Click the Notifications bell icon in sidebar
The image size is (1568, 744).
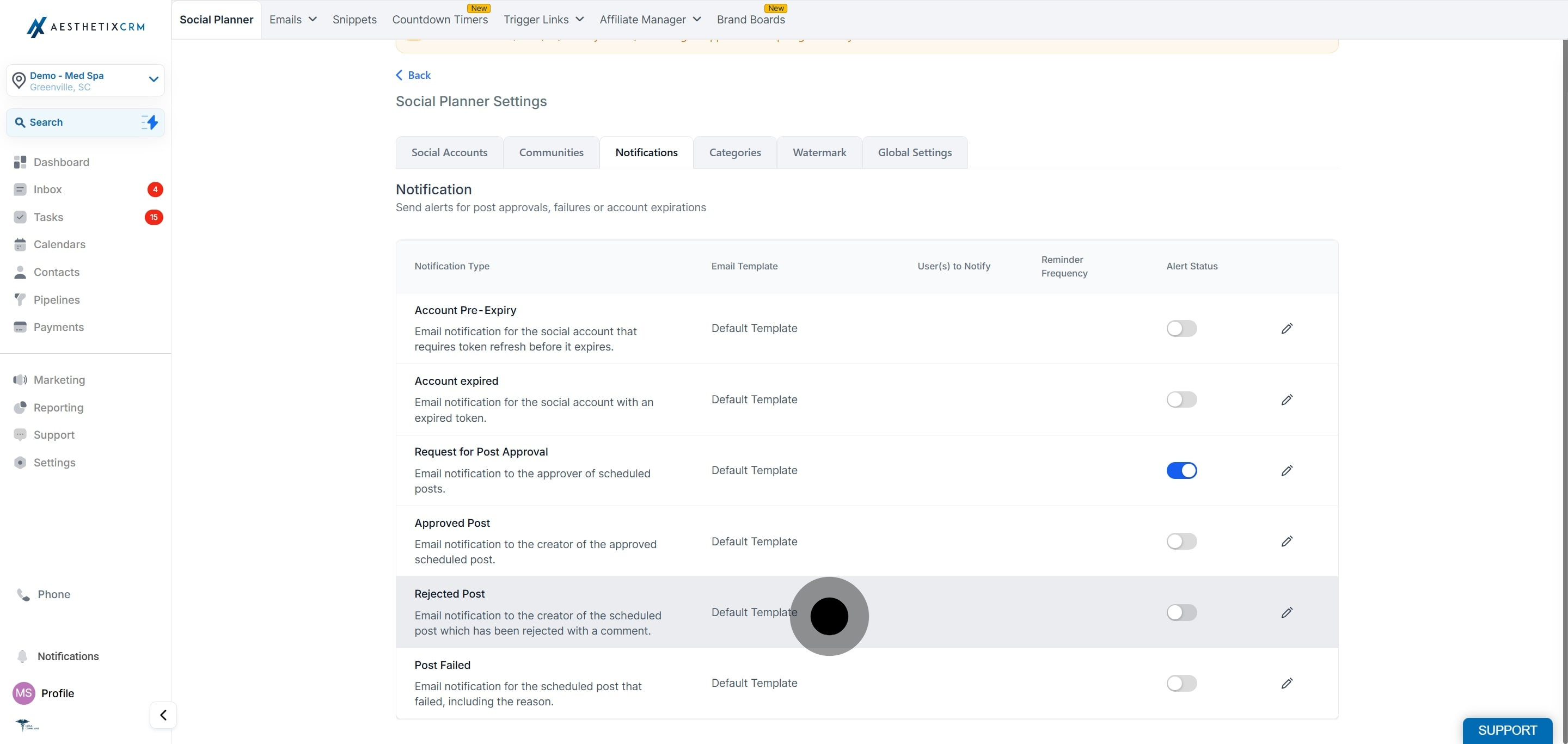point(22,656)
